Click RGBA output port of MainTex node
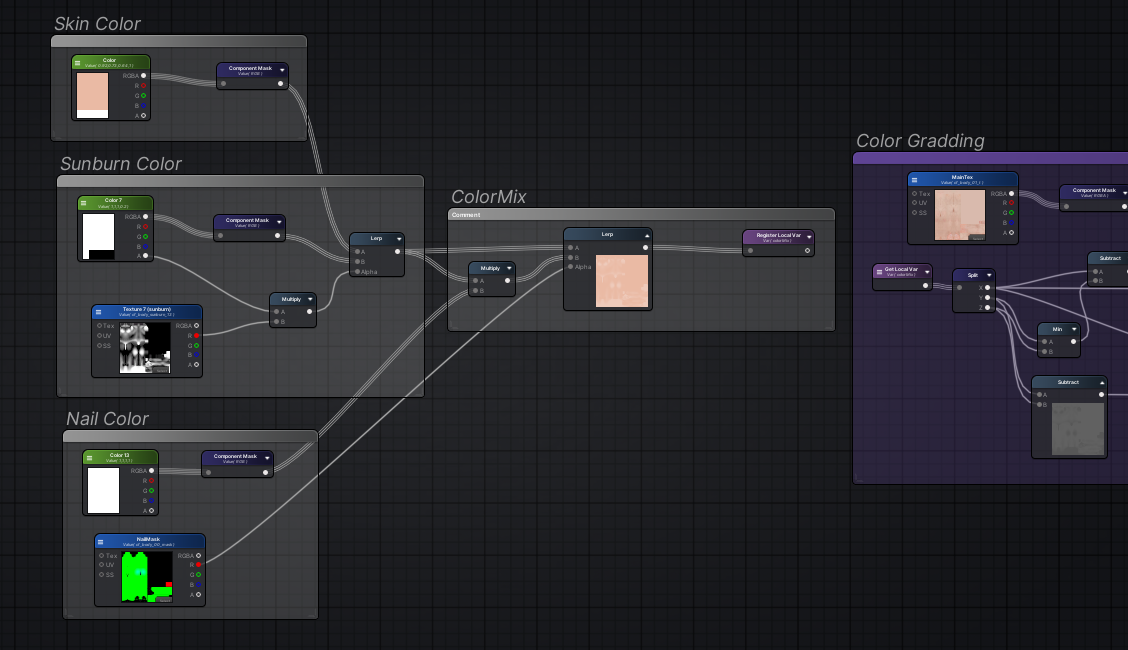This screenshot has width=1128, height=650. tap(1011, 193)
